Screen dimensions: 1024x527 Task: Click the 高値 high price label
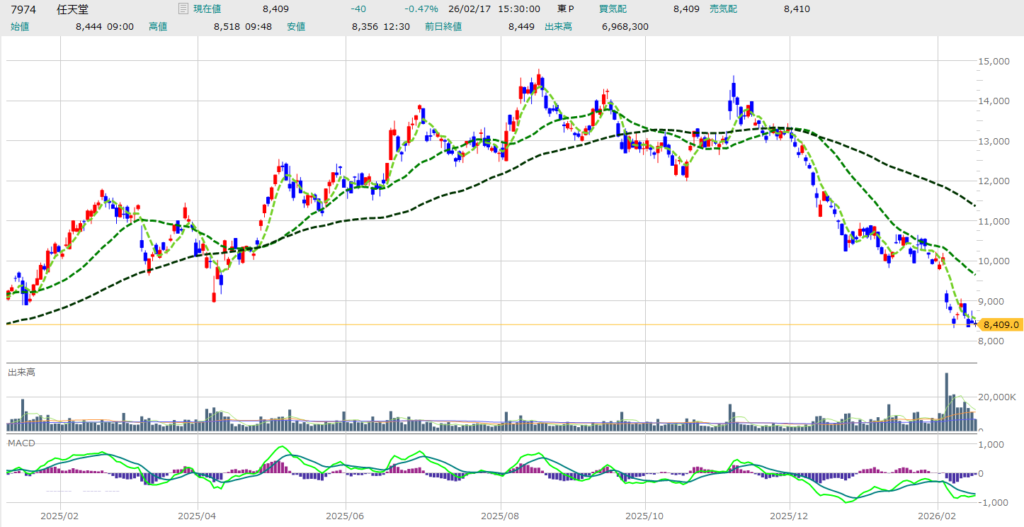pyautogui.click(x=158, y=26)
